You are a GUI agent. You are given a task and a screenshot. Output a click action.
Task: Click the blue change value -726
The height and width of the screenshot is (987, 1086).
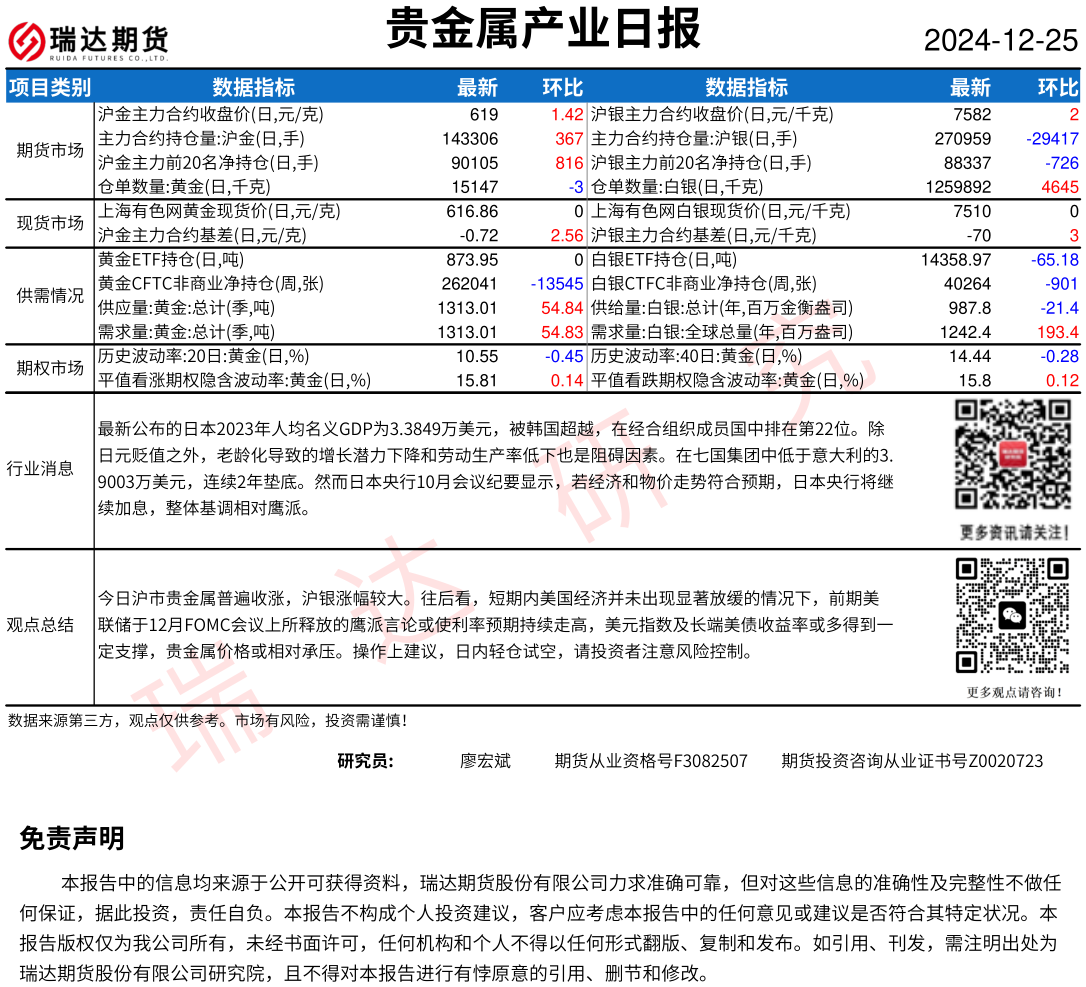click(x=1062, y=163)
